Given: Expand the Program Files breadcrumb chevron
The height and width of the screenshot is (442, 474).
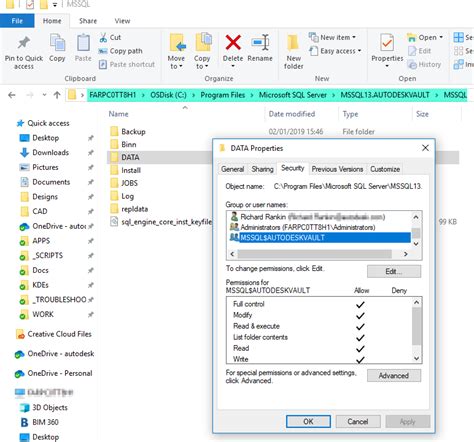Looking at the screenshot, I should pyautogui.click(x=252, y=95).
